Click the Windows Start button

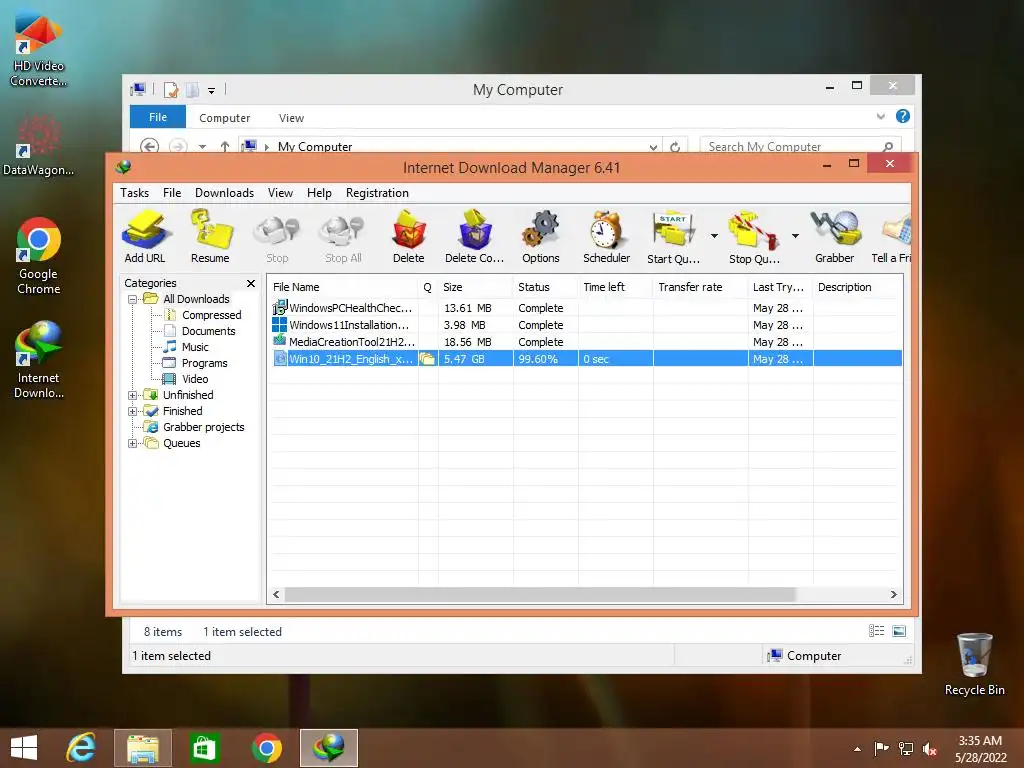click(24, 748)
